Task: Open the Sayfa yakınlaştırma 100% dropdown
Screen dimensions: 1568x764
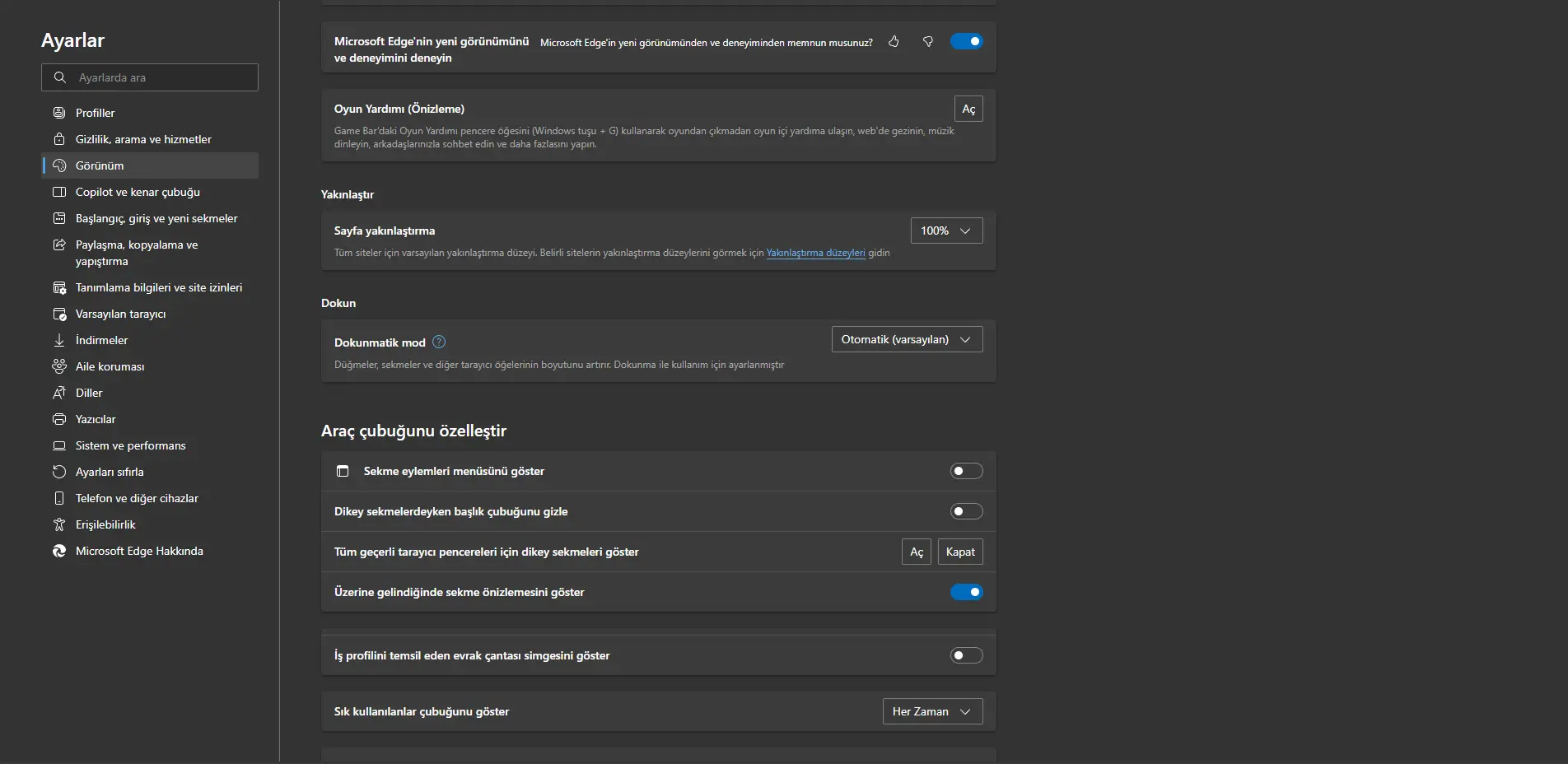Action: (947, 231)
